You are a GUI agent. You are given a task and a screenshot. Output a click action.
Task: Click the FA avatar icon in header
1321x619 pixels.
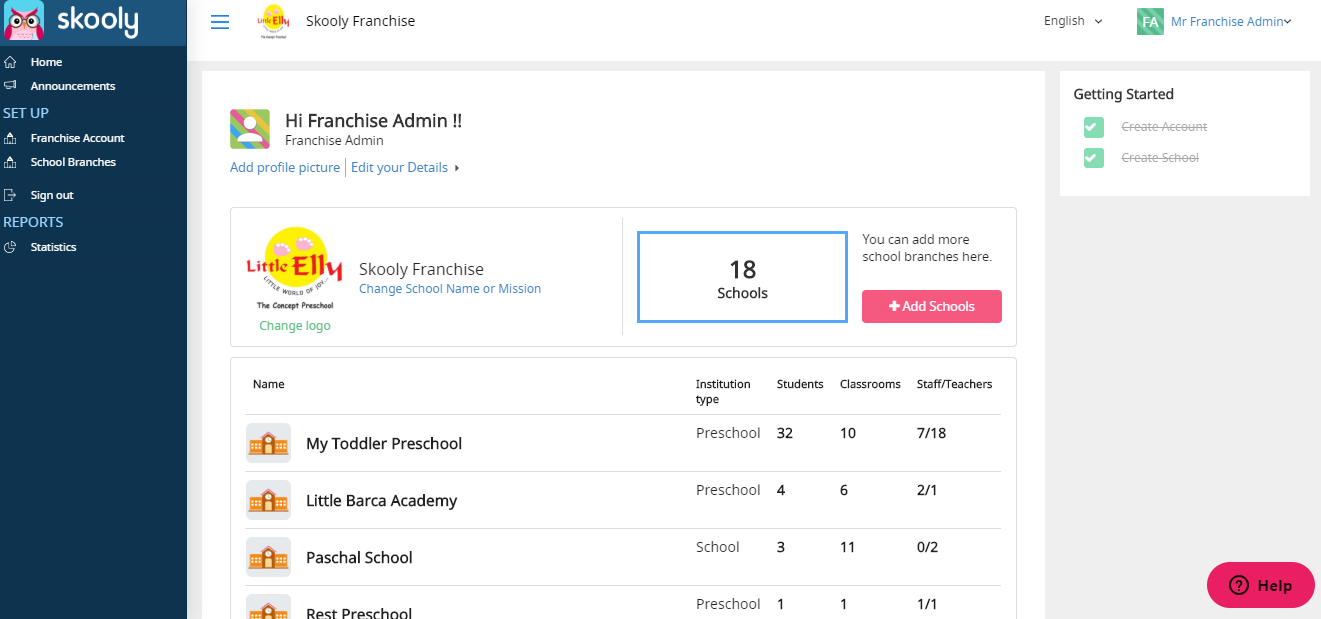(1150, 22)
